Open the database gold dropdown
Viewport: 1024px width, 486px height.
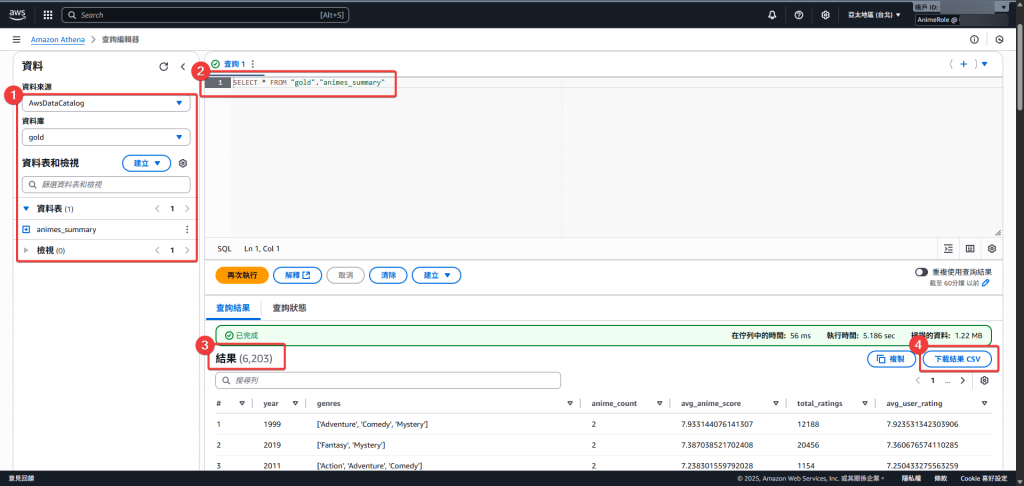click(106, 137)
